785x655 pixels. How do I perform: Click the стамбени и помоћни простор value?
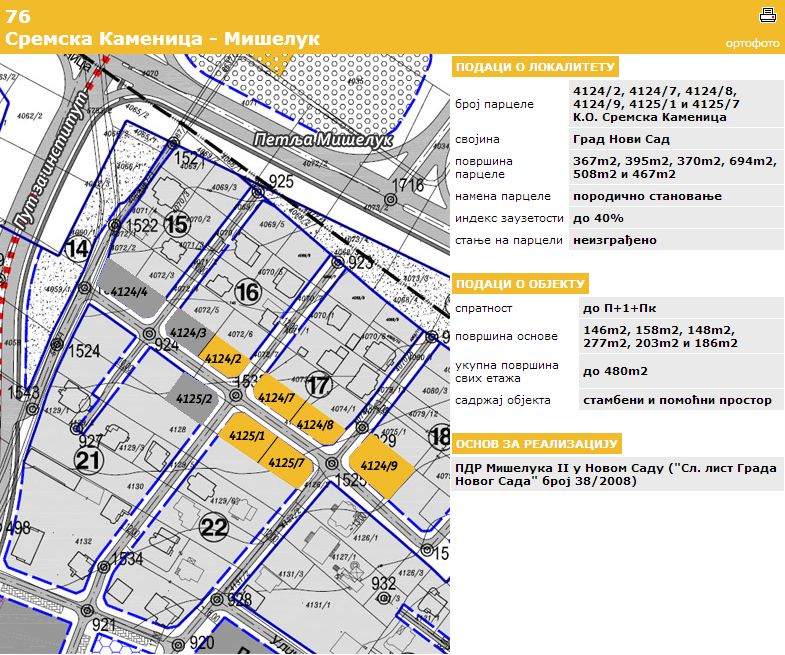(x=677, y=400)
